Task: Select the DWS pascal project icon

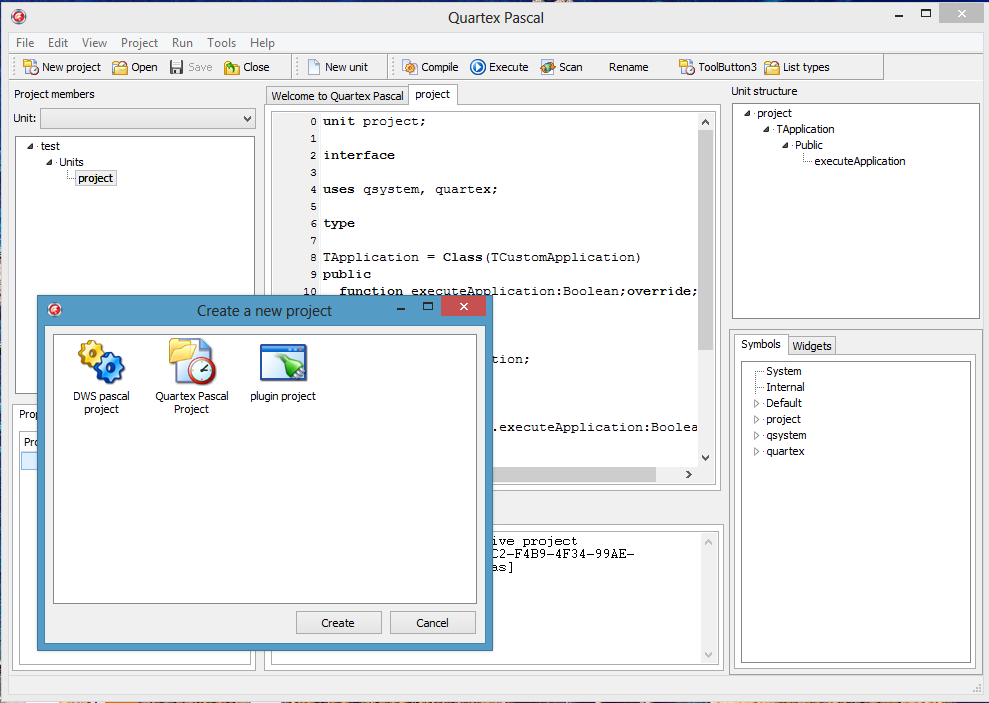Action: (101, 362)
